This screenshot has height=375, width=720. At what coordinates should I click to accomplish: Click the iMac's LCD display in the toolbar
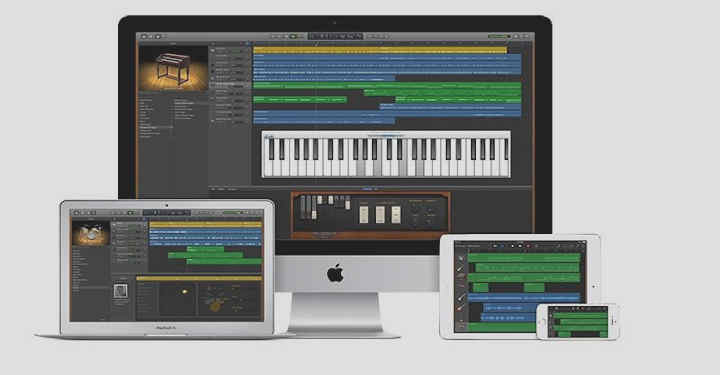pos(335,36)
